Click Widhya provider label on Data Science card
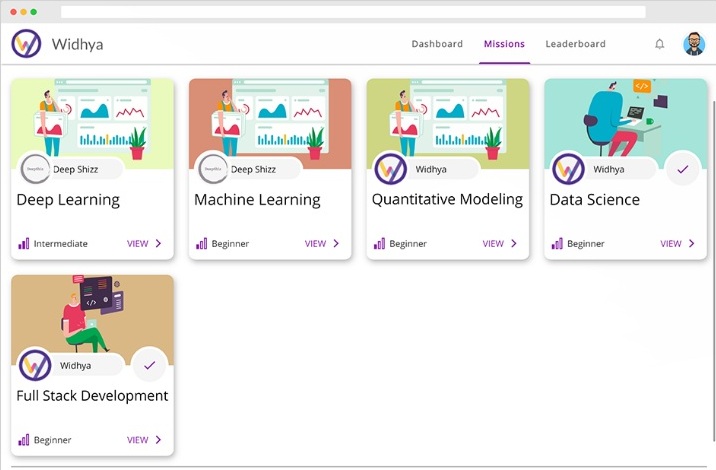Screen dimensions: 716x470 point(608,169)
